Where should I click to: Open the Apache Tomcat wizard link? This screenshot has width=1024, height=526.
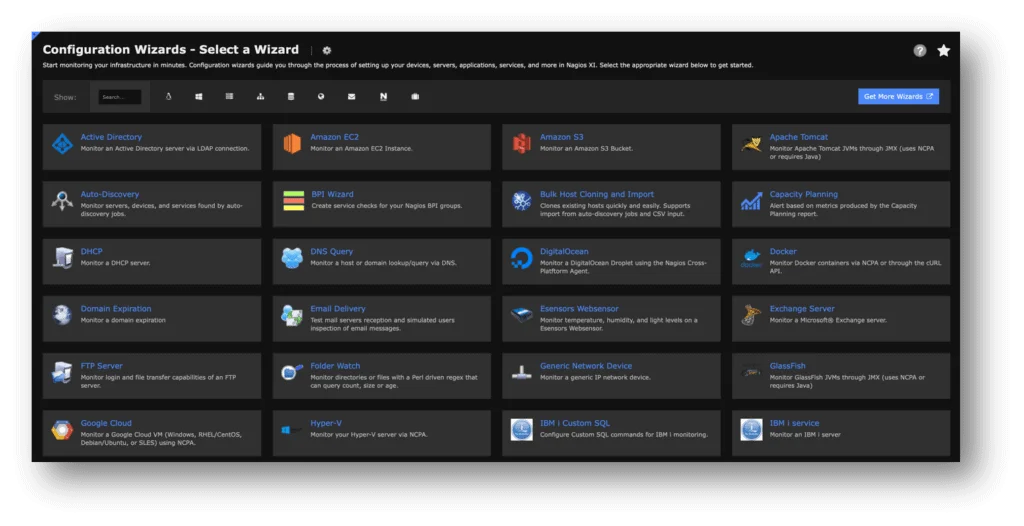point(799,137)
